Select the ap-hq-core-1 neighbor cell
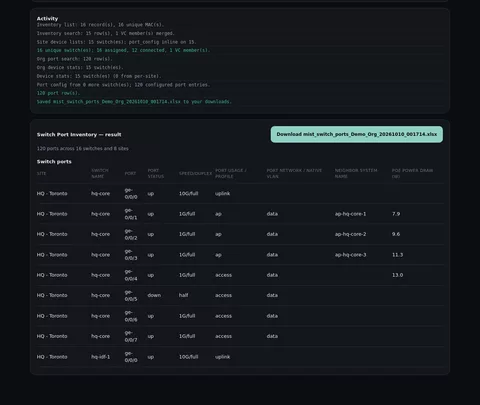 [x=350, y=214]
